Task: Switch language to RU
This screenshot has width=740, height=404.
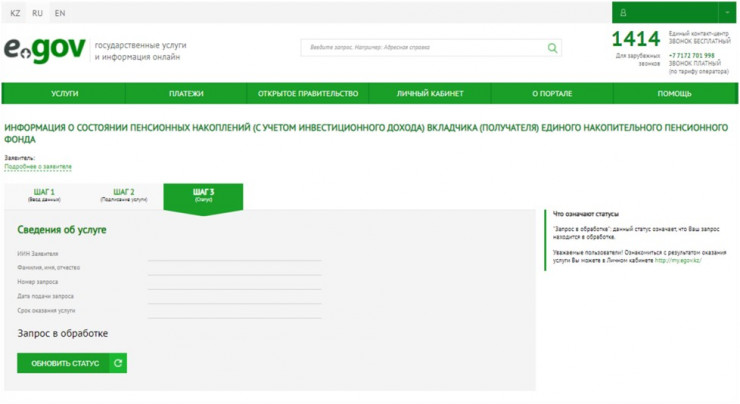Action: pos(37,13)
